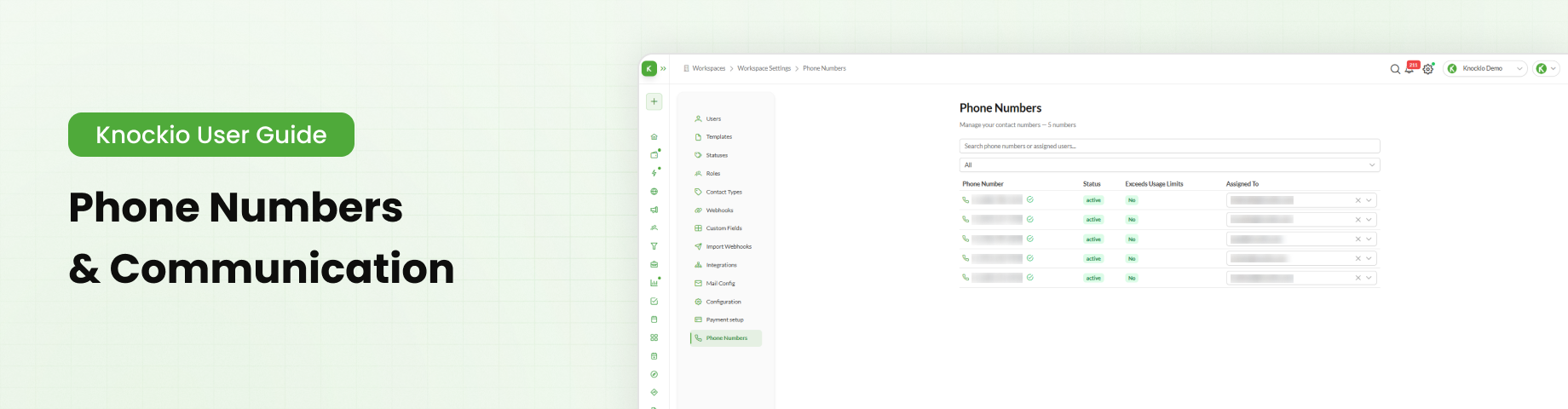Open the checkmark tasks icon in left rail
The image size is (1568, 409).
654,301
